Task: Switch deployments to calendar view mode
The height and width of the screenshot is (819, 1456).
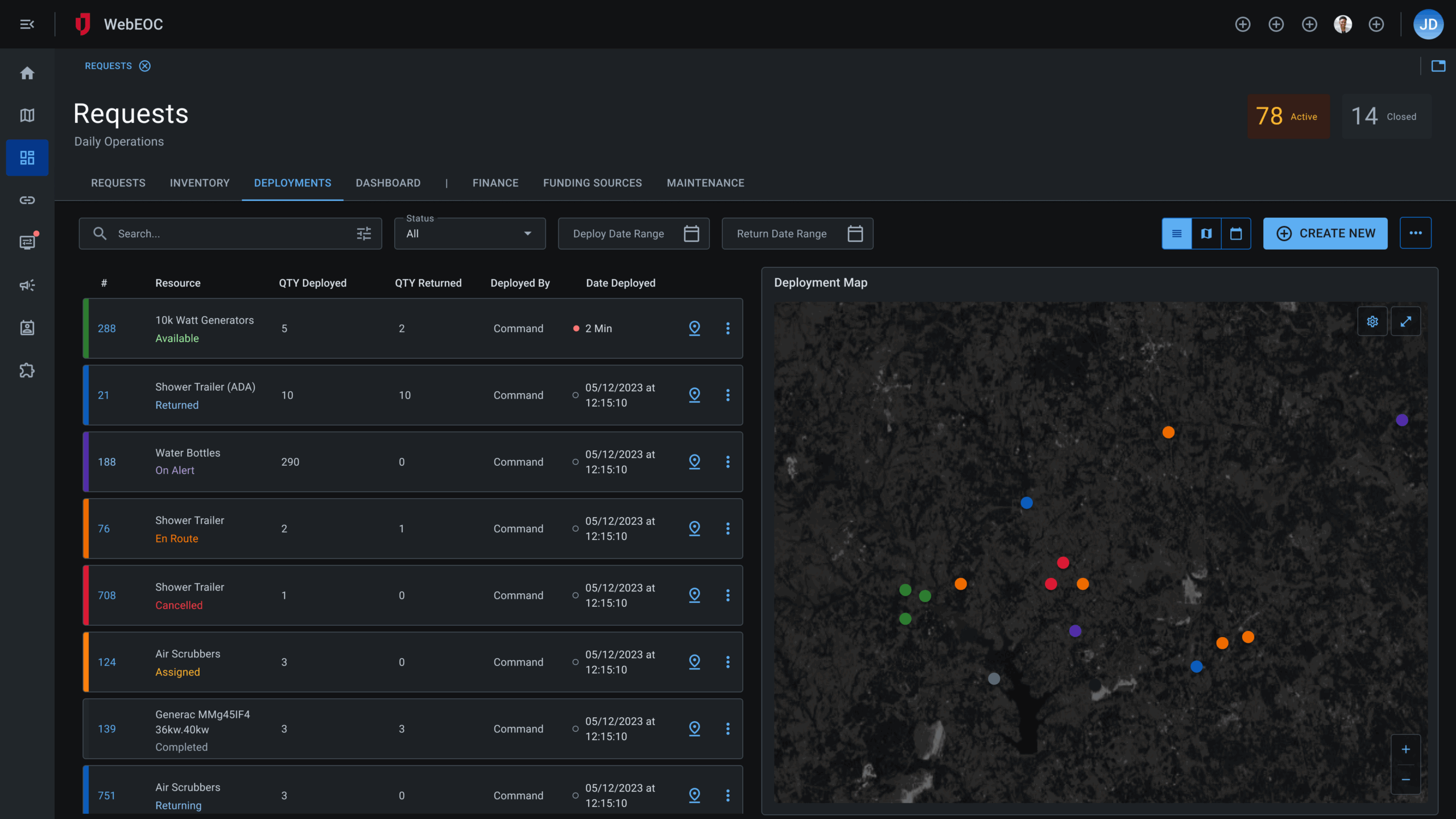Action: pyautogui.click(x=1235, y=233)
